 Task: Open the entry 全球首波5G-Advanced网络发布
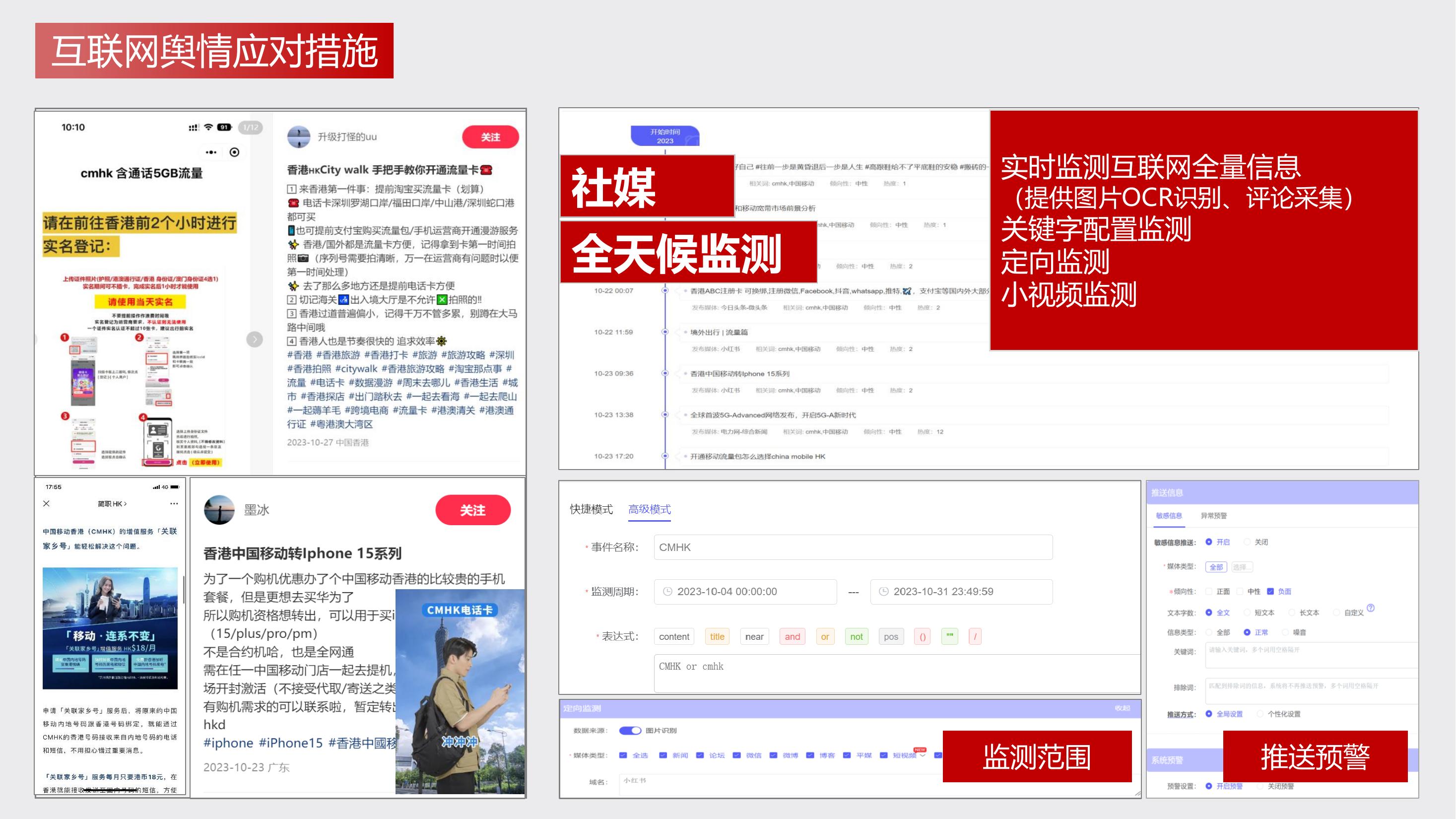(773, 415)
